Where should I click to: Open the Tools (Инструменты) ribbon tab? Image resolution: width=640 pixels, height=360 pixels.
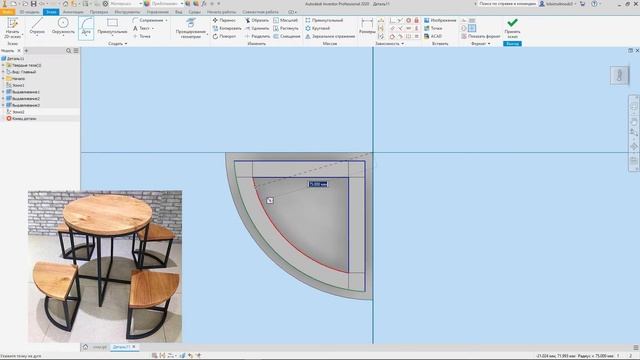[x=127, y=12]
